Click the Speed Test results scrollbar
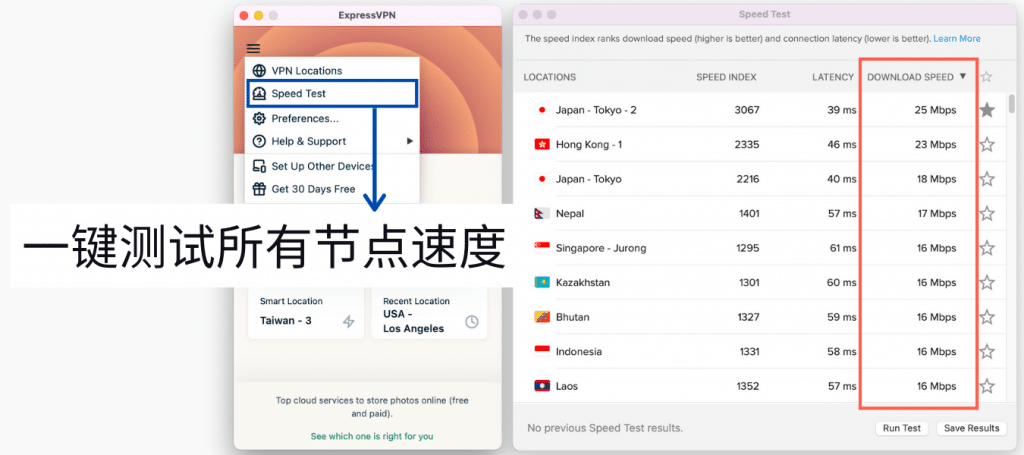The height and width of the screenshot is (455, 1024). tap(1012, 103)
